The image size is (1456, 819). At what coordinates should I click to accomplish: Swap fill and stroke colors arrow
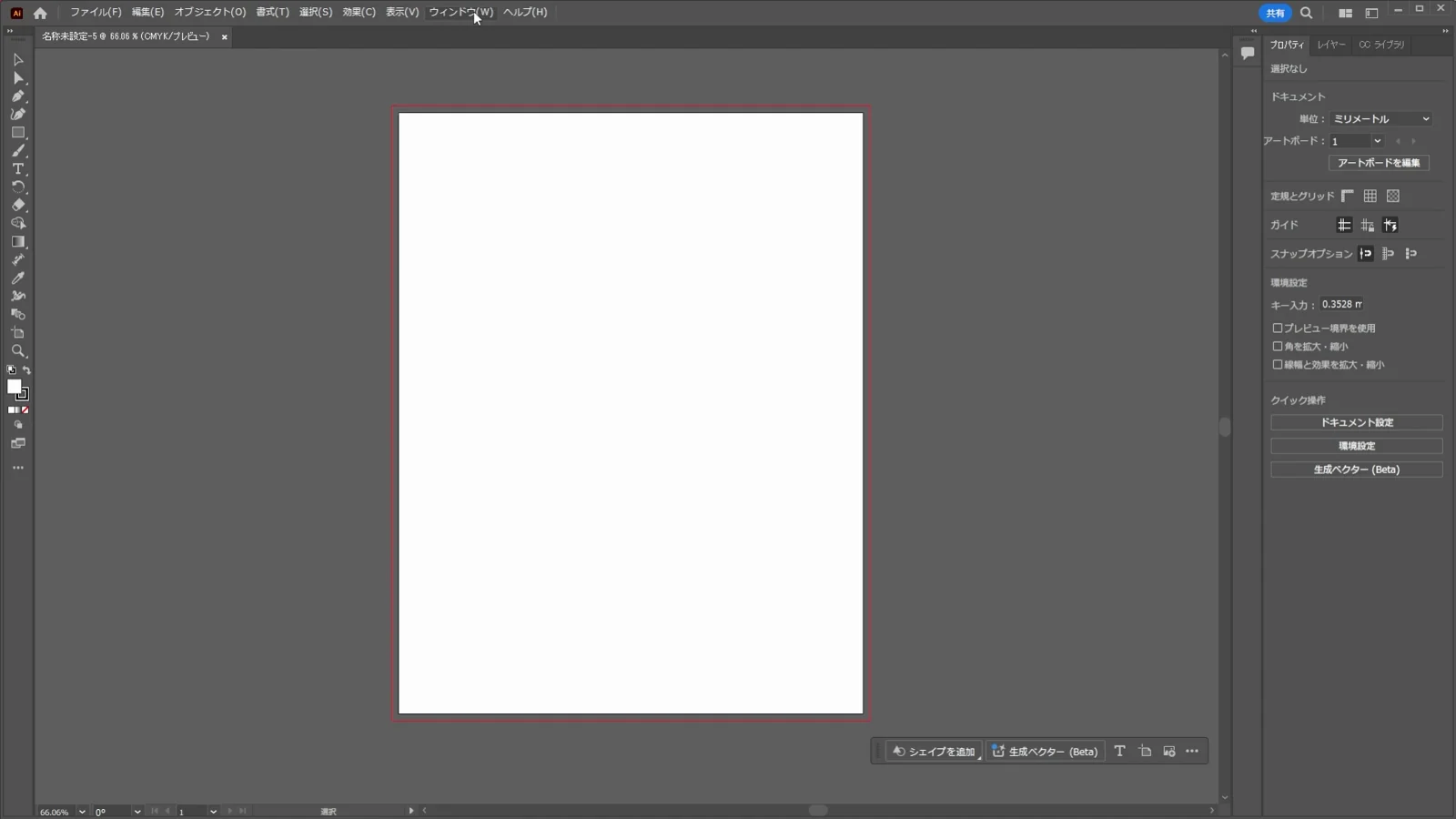[x=26, y=370]
